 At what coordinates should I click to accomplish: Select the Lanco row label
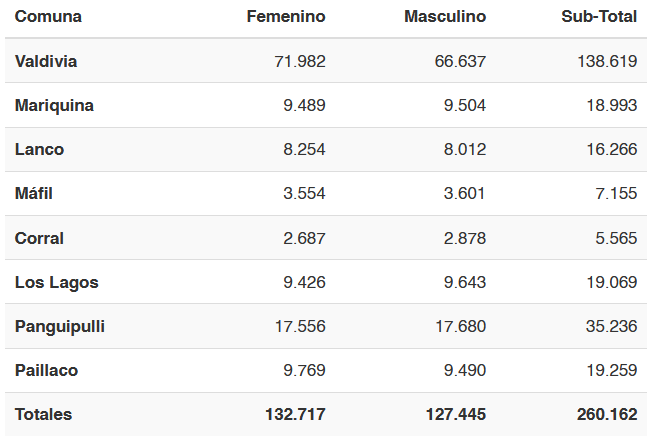39,149
